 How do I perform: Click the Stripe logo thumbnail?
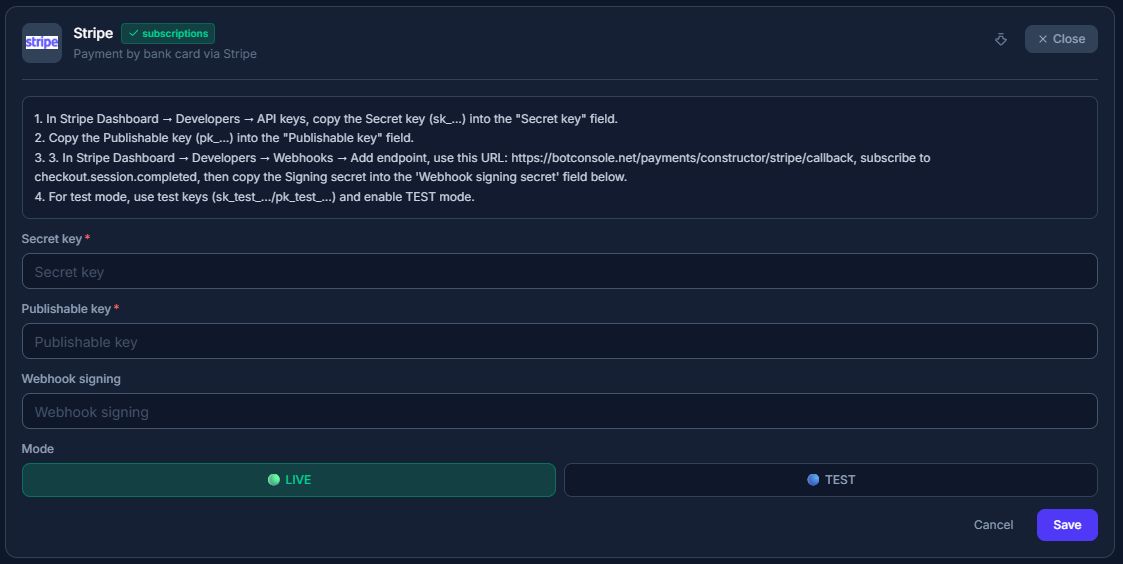point(42,43)
